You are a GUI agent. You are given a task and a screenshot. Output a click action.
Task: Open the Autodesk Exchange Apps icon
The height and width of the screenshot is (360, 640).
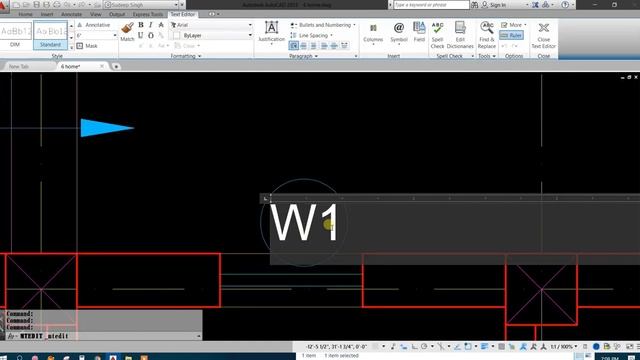point(535,5)
